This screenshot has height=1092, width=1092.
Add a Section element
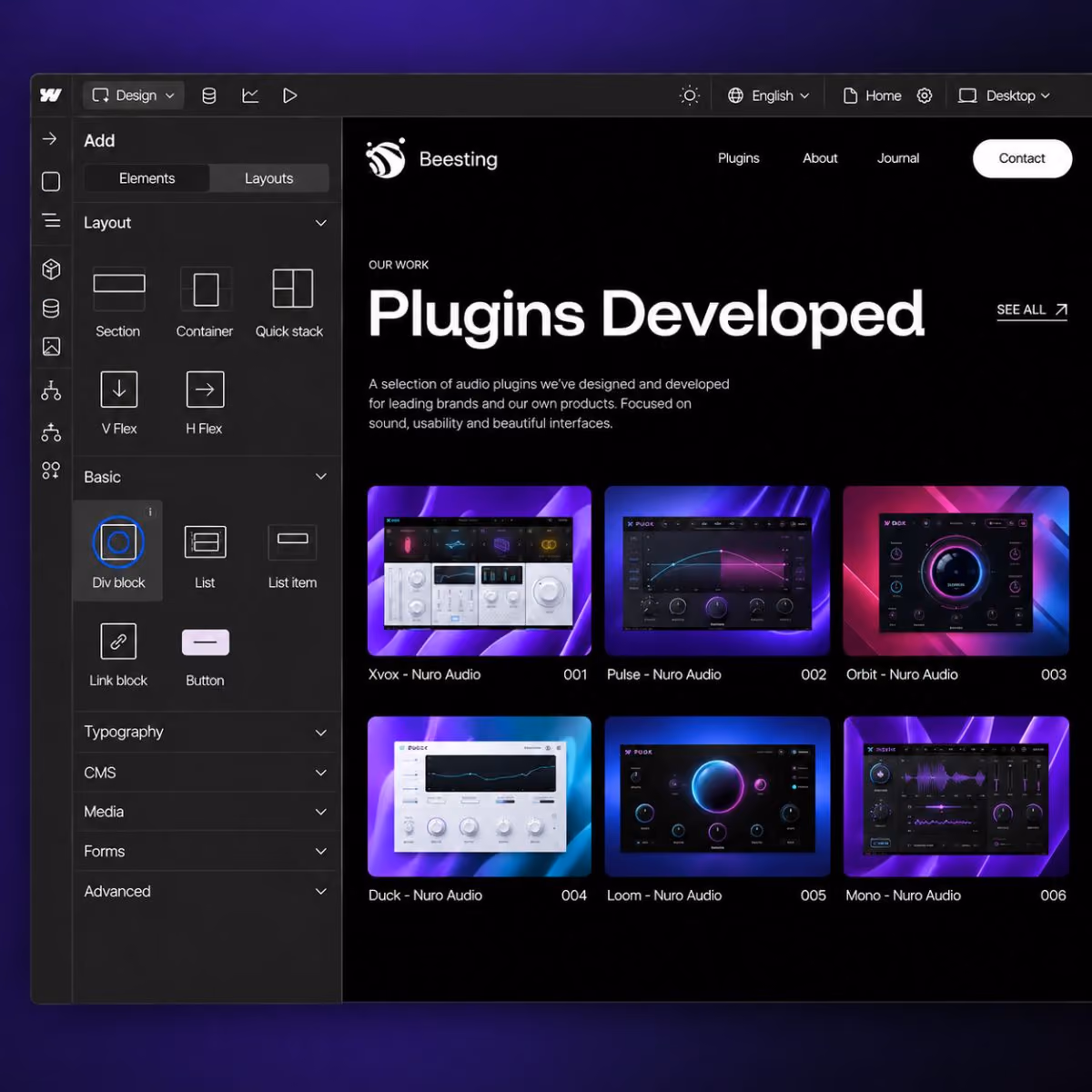(118, 303)
